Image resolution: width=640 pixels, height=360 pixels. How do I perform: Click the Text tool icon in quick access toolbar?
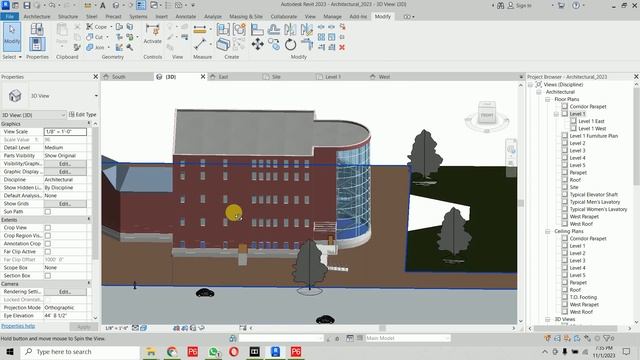coord(103,5)
